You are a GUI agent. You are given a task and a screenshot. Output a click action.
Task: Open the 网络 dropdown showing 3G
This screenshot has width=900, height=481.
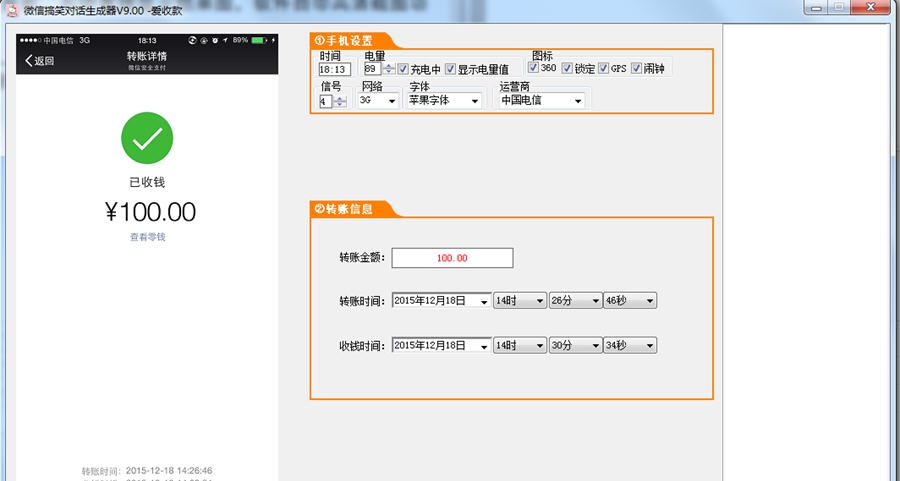(378, 100)
